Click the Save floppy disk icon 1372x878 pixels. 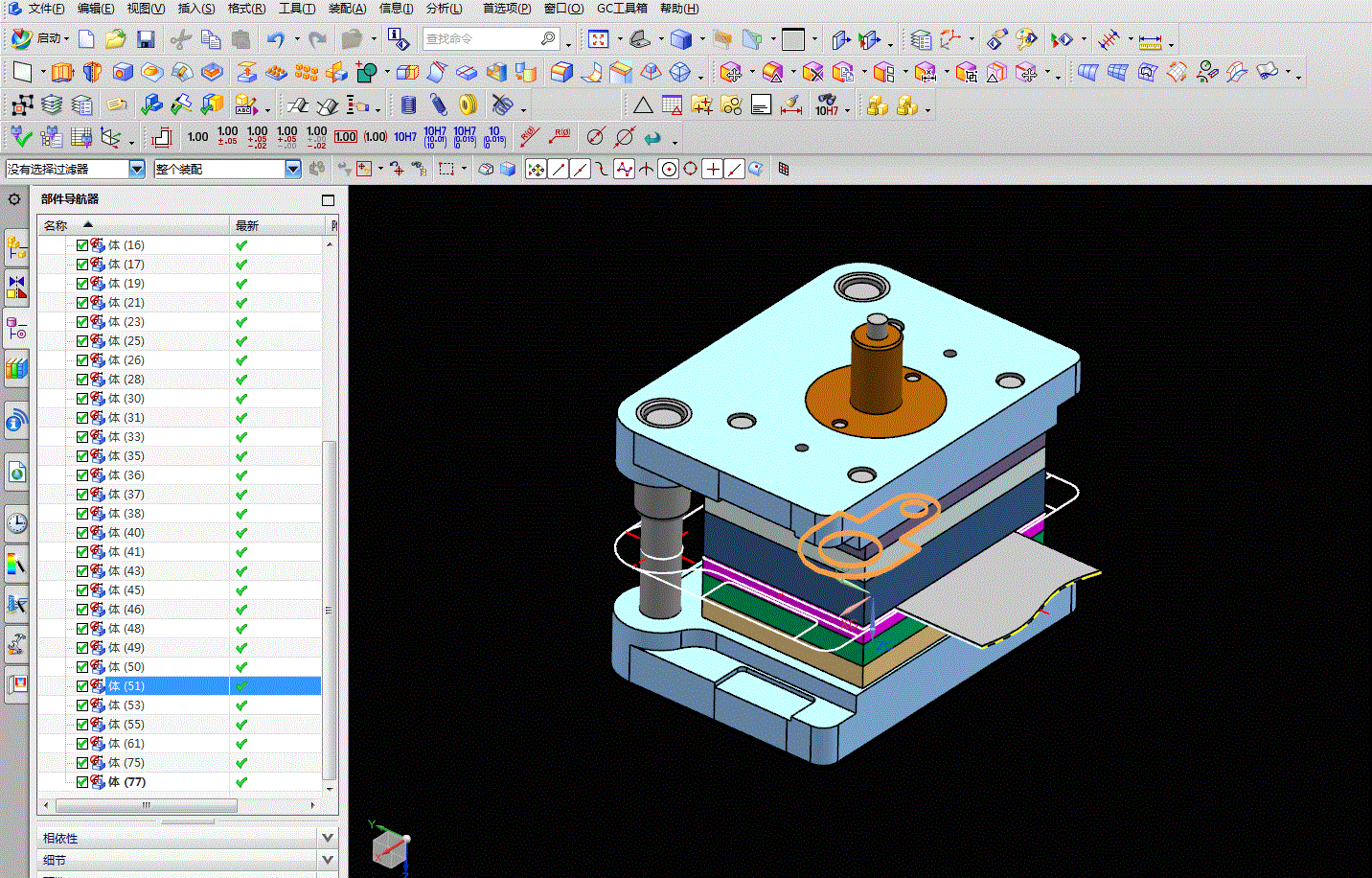[x=146, y=39]
